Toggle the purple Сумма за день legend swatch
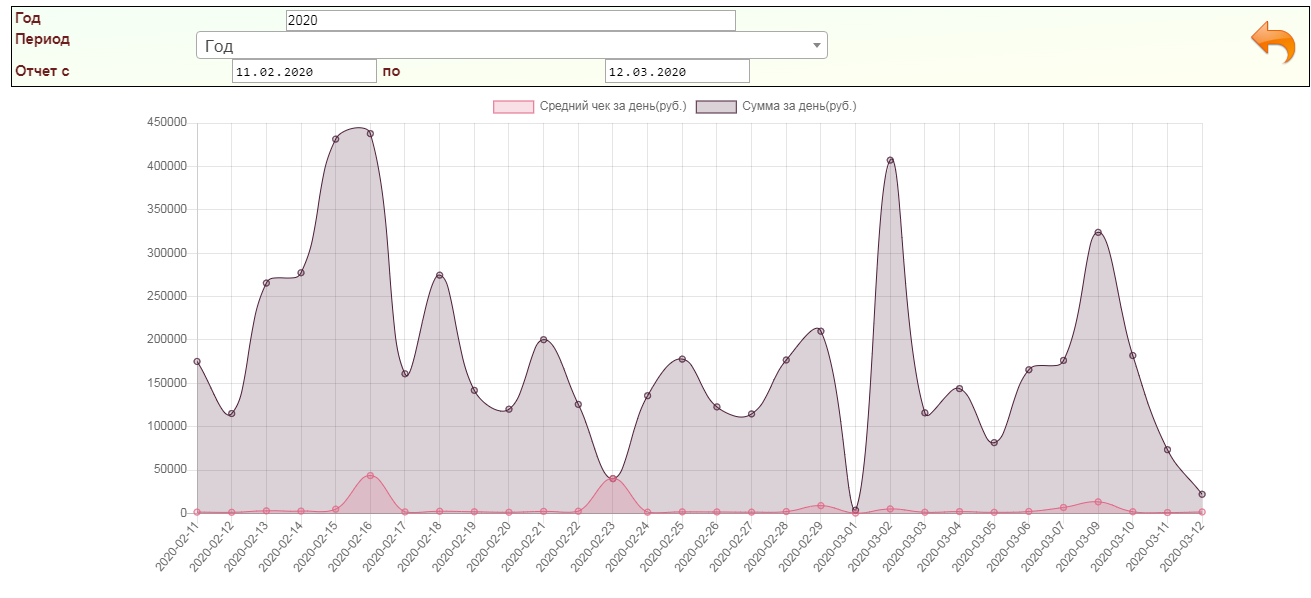Image resolution: width=1311 pixels, height=598 pixels. coord(716,106)
